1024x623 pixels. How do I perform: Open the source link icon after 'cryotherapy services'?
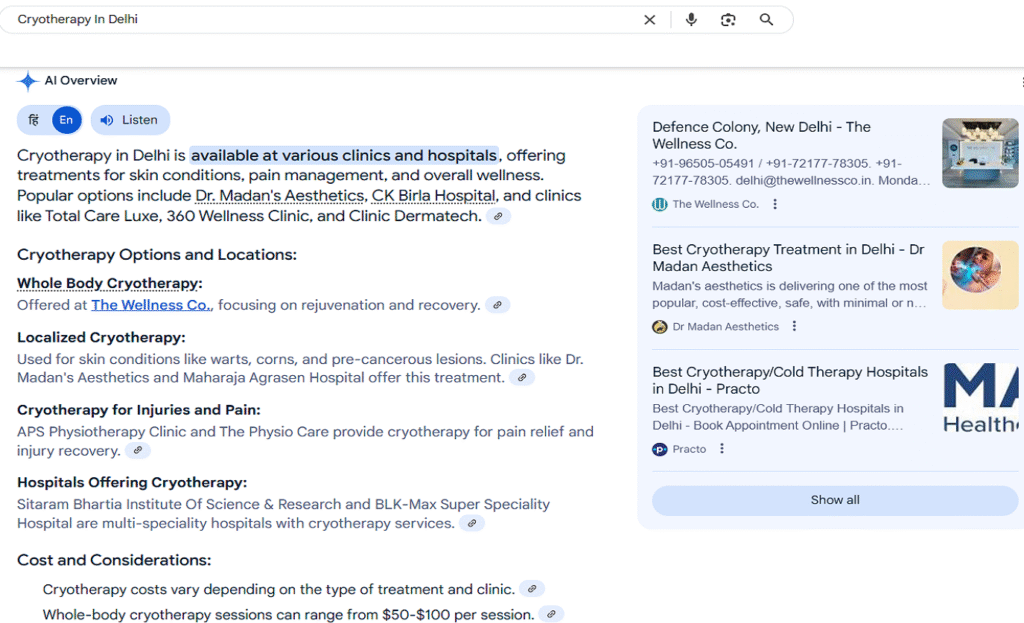coord(472,523)
